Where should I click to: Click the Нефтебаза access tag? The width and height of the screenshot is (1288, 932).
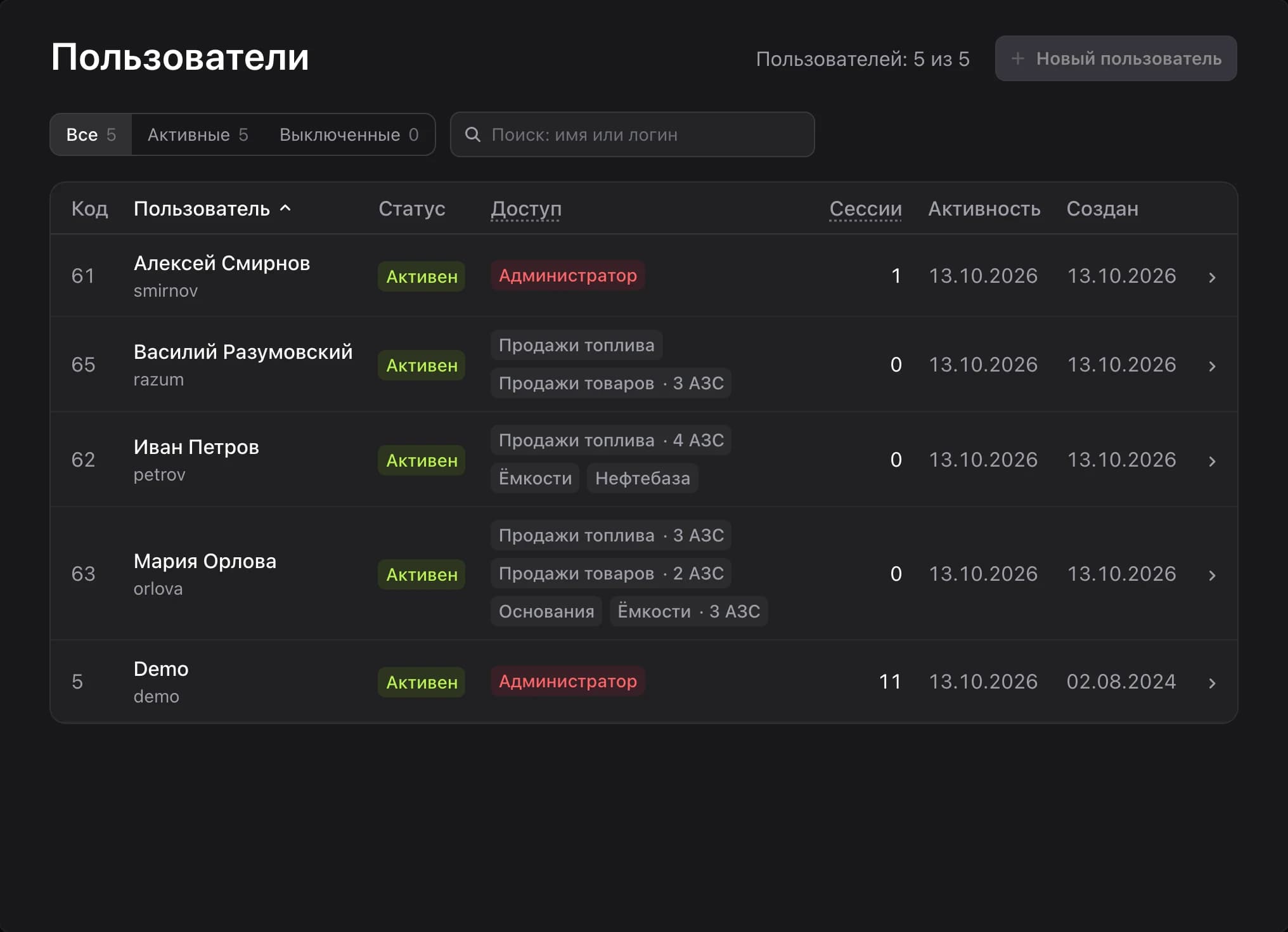point(643,478)
